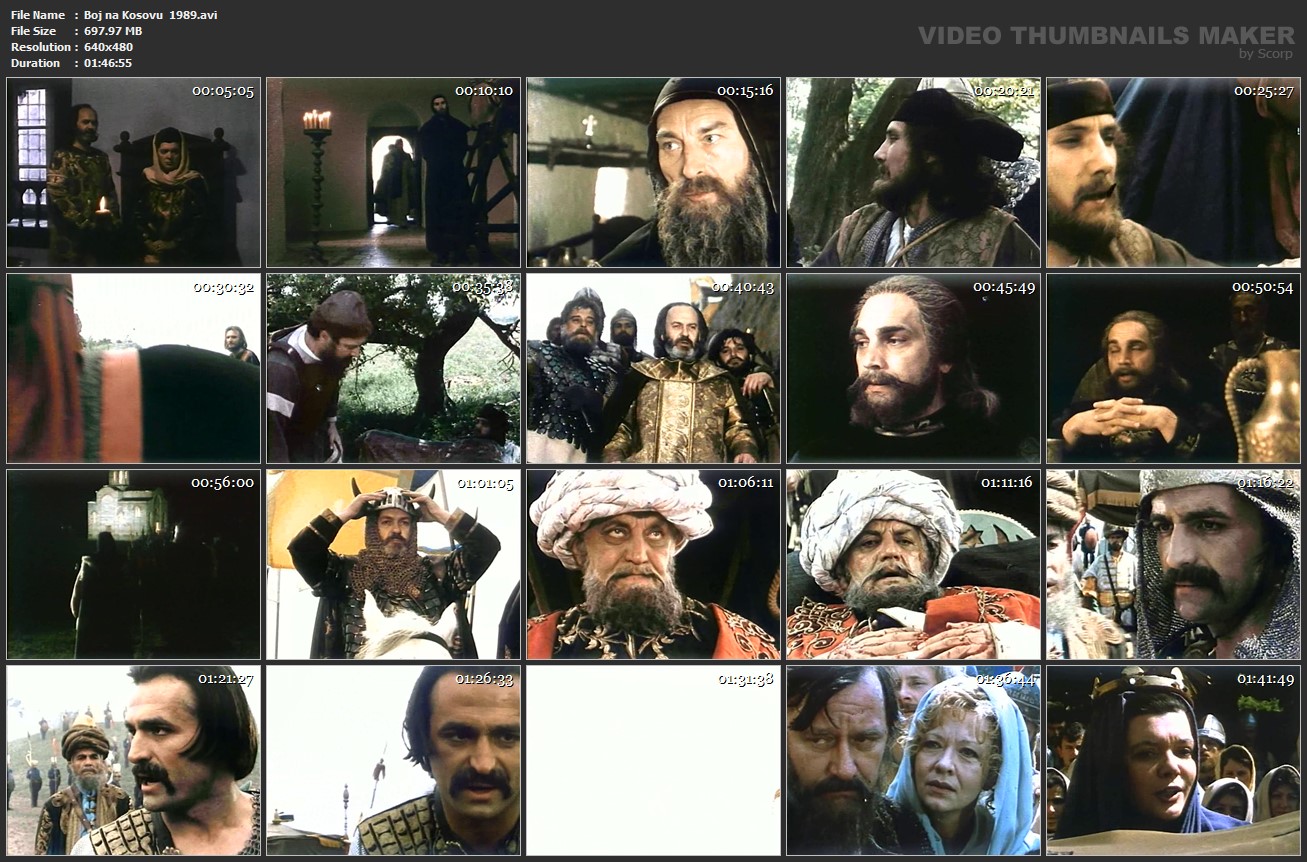Select the thumbnail timestamped 00:20:21
The image size is (1307, 862).
pos(913,172)
